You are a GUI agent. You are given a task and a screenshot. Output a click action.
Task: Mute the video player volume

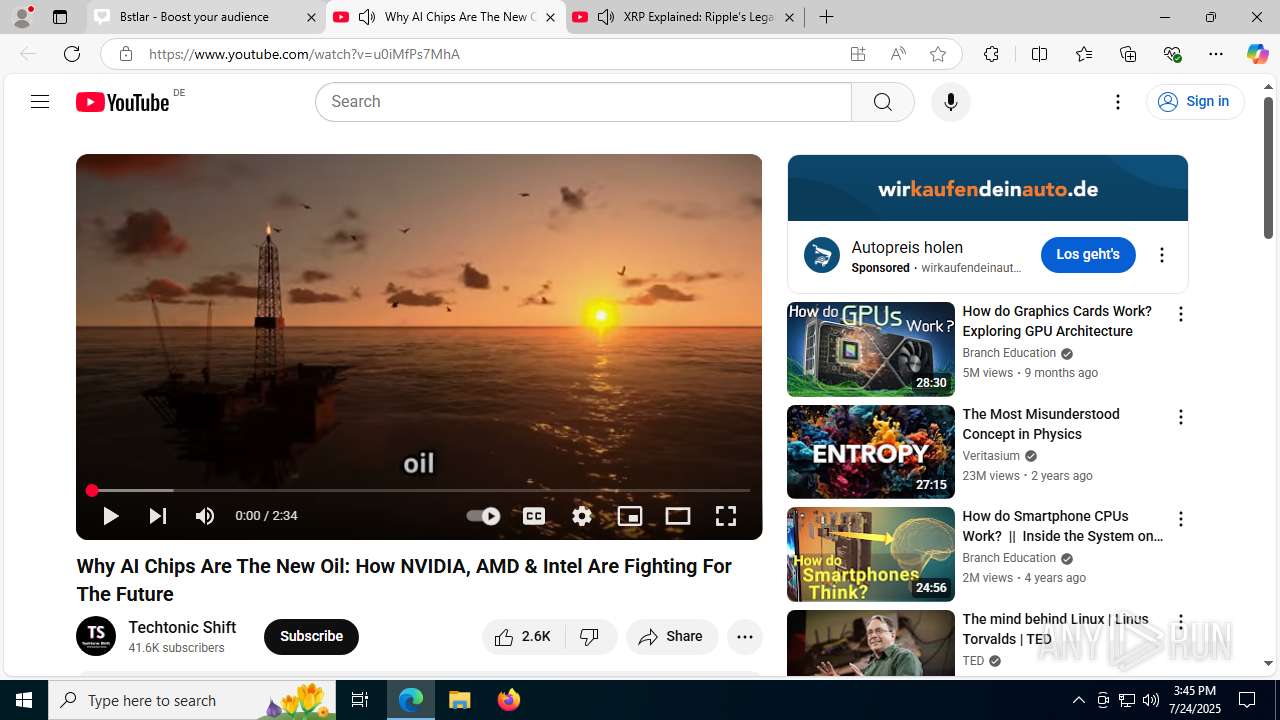click(x=205, y=516)
